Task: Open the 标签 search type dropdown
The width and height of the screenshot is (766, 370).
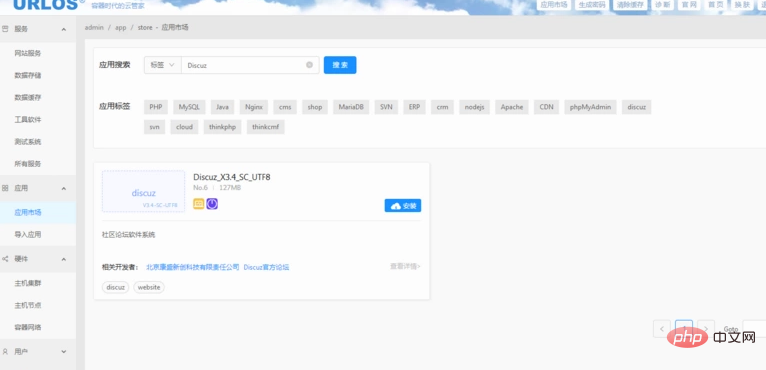Action: tap(163, 65)
